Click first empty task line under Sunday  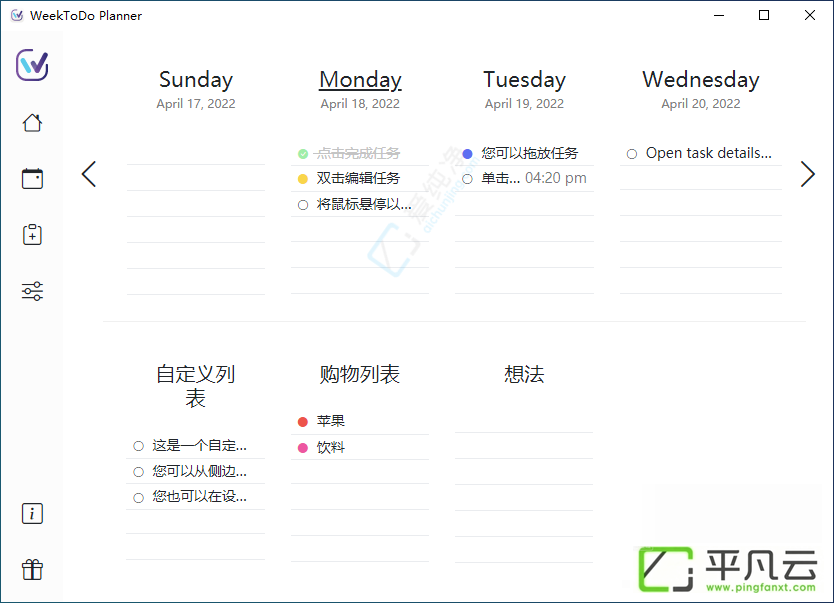pyautogui.click(x=196, y=153)
